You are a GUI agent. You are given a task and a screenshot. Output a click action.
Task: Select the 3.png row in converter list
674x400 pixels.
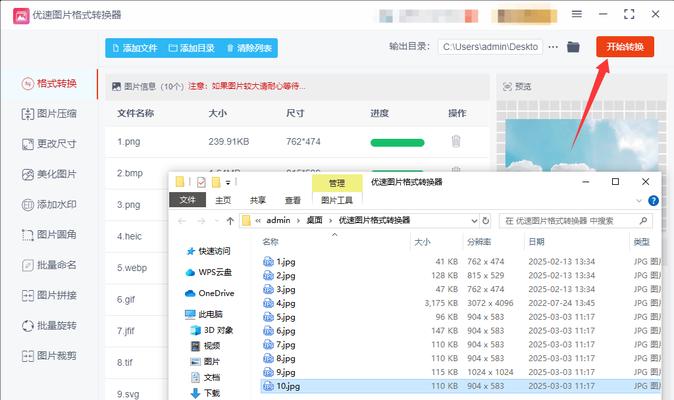(137, 205)
